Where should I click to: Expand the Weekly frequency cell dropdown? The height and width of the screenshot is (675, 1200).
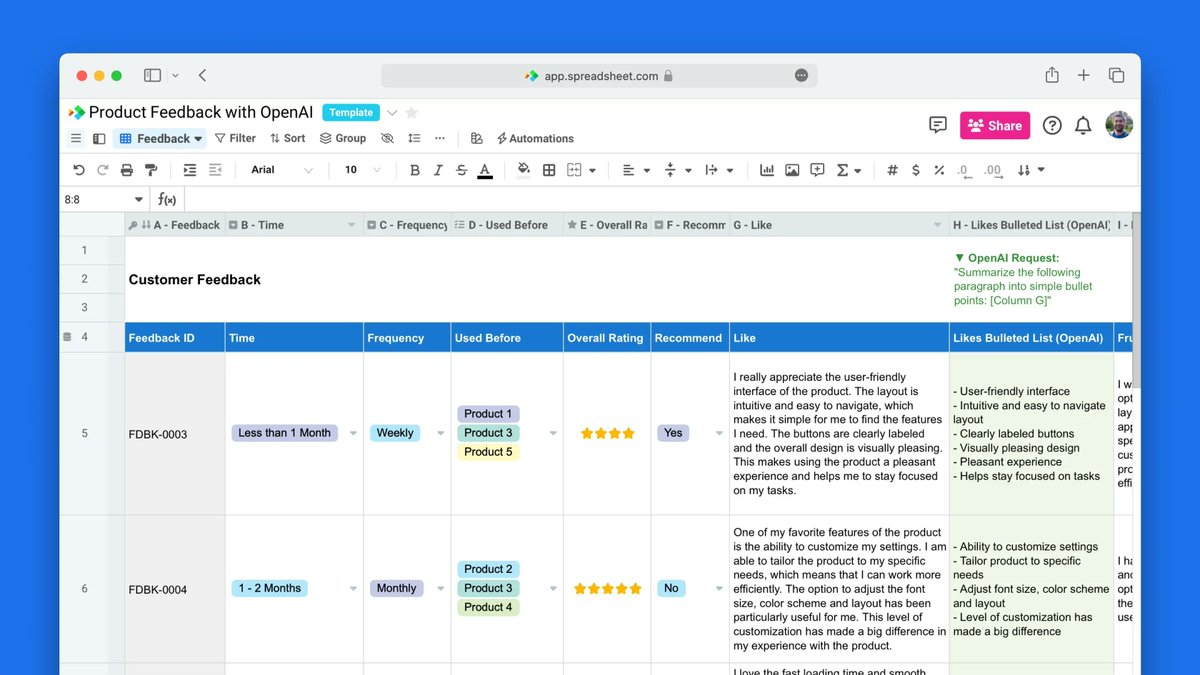pos(440,433)
